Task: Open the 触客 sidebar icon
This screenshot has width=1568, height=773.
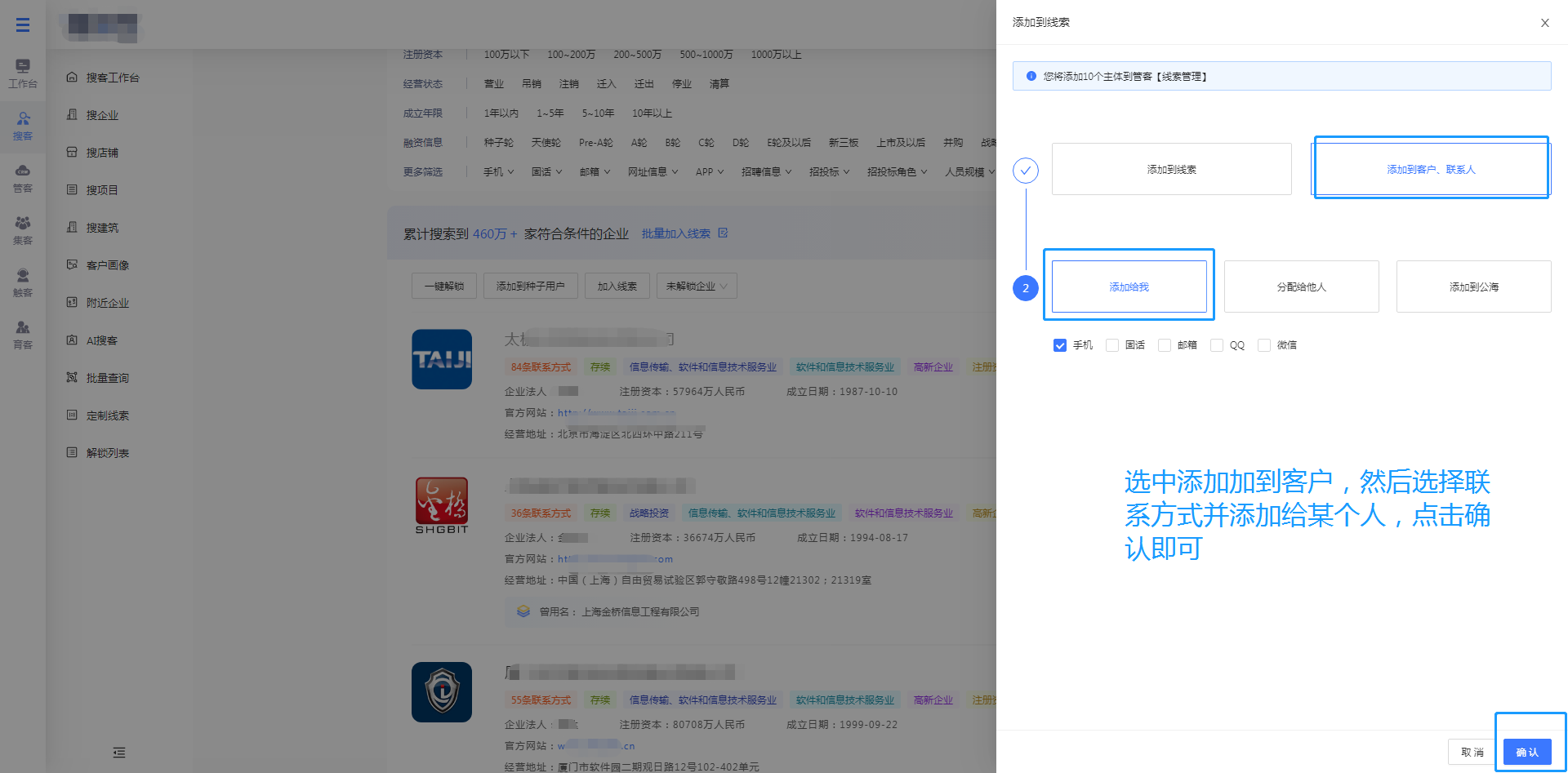Action: [x=23, y=282]
